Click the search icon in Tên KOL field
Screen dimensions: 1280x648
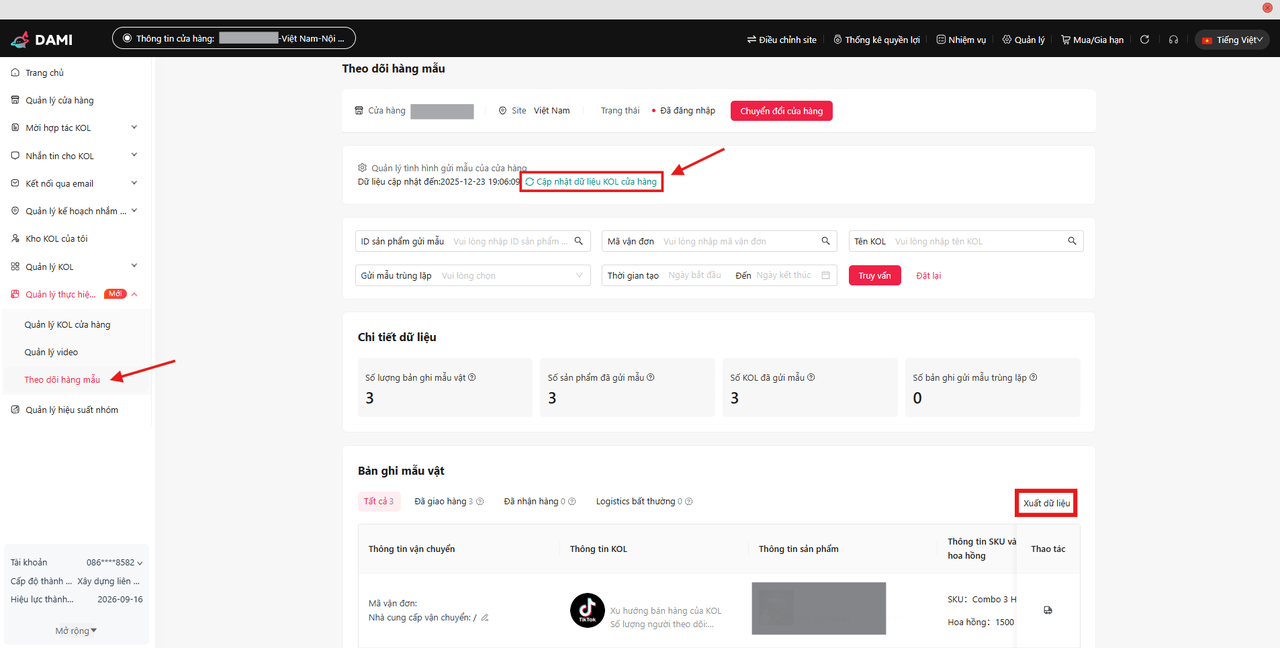(x=1071, y=241)
